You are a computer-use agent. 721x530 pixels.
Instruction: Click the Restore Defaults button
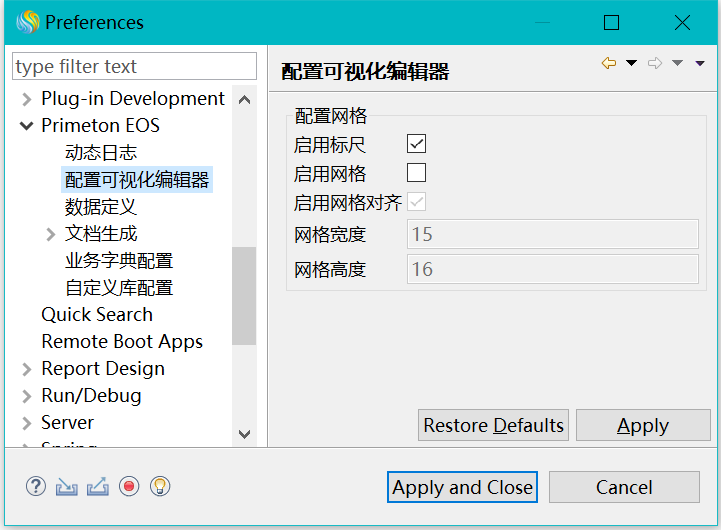493,425
